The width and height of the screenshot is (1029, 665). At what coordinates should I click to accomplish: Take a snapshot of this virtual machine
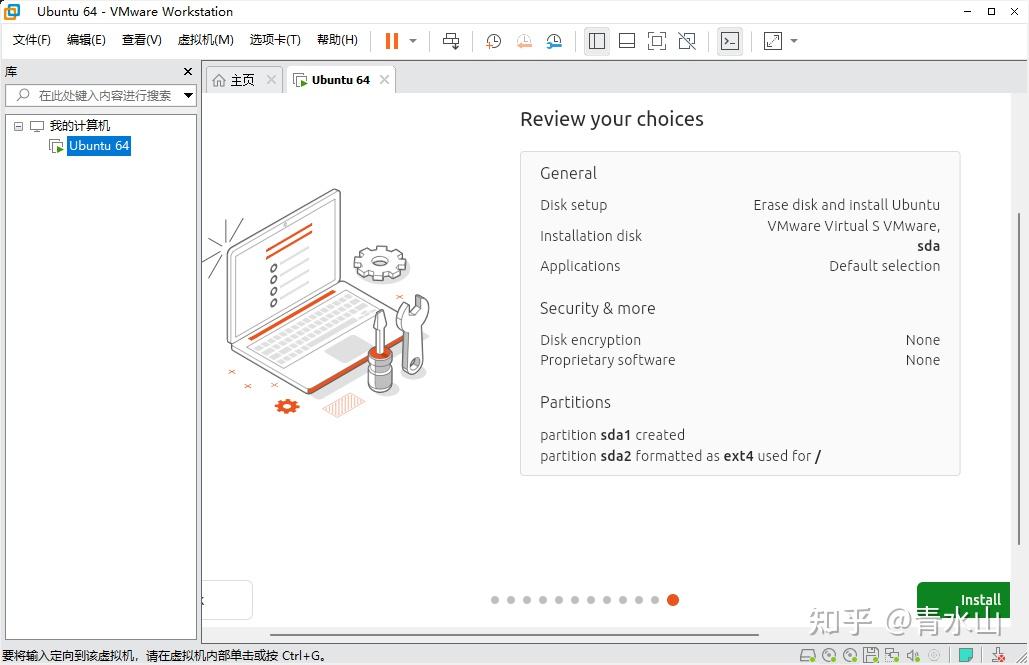[493, 41]
